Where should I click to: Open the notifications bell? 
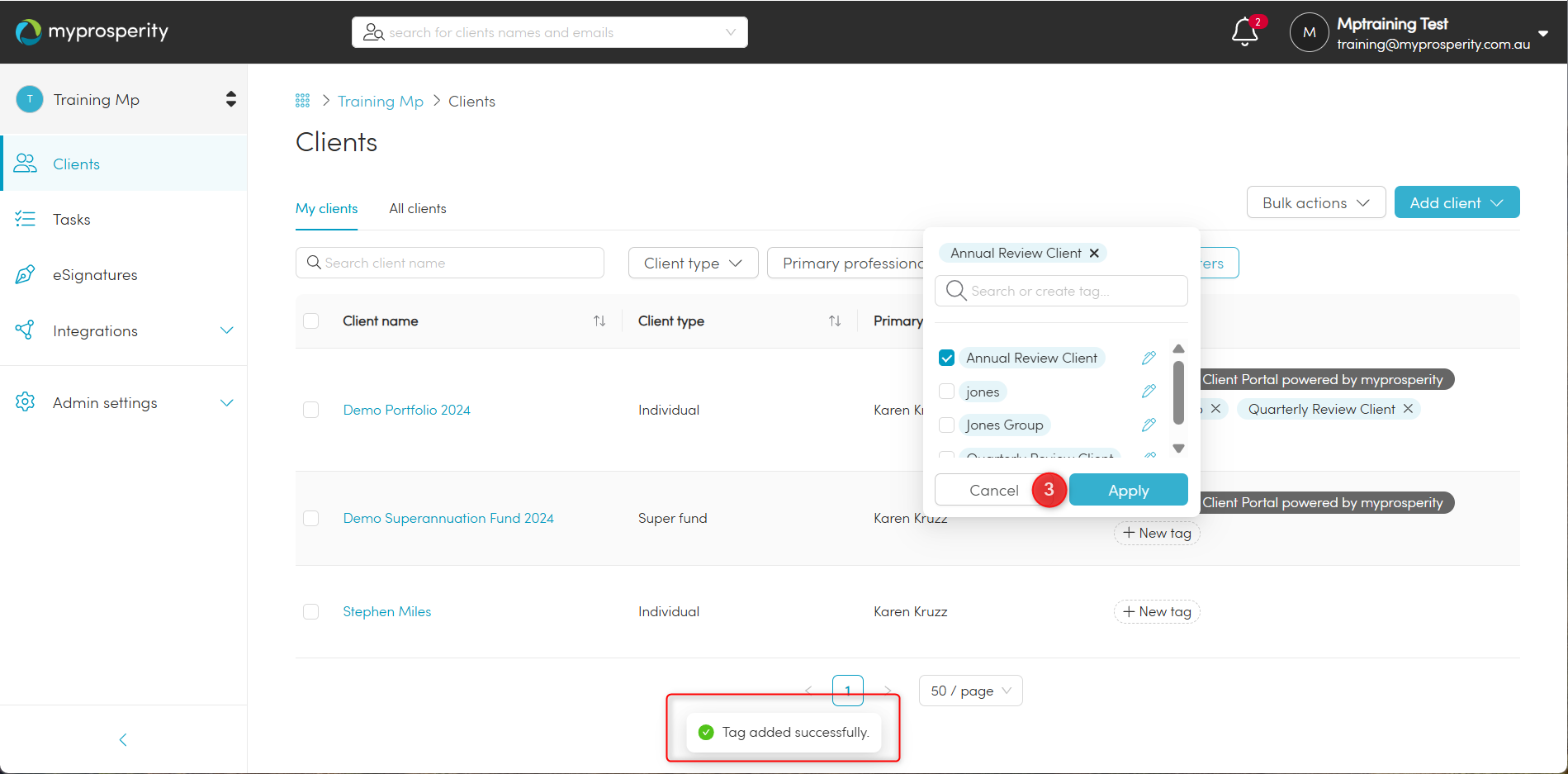pyautogui.click(x=1244, y=32)
